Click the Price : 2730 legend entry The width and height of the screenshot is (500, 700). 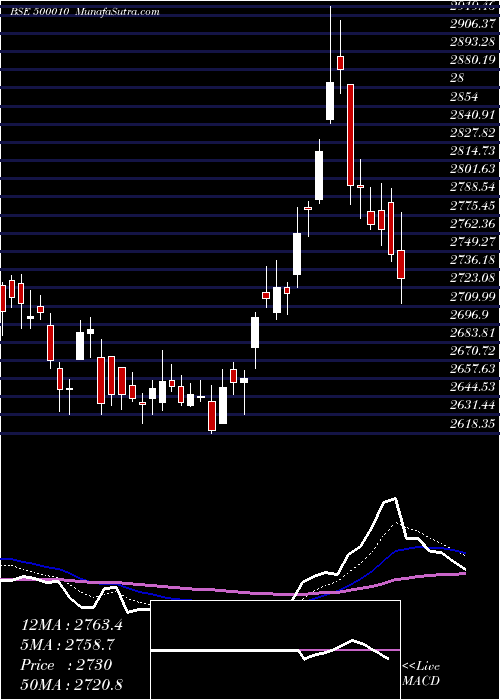pos(66,665)
